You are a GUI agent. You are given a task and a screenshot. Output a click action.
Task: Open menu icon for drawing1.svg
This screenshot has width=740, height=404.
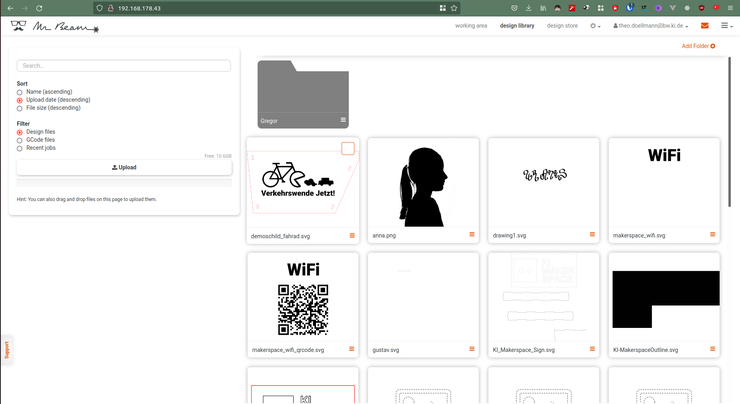click(x=592, y=235)
